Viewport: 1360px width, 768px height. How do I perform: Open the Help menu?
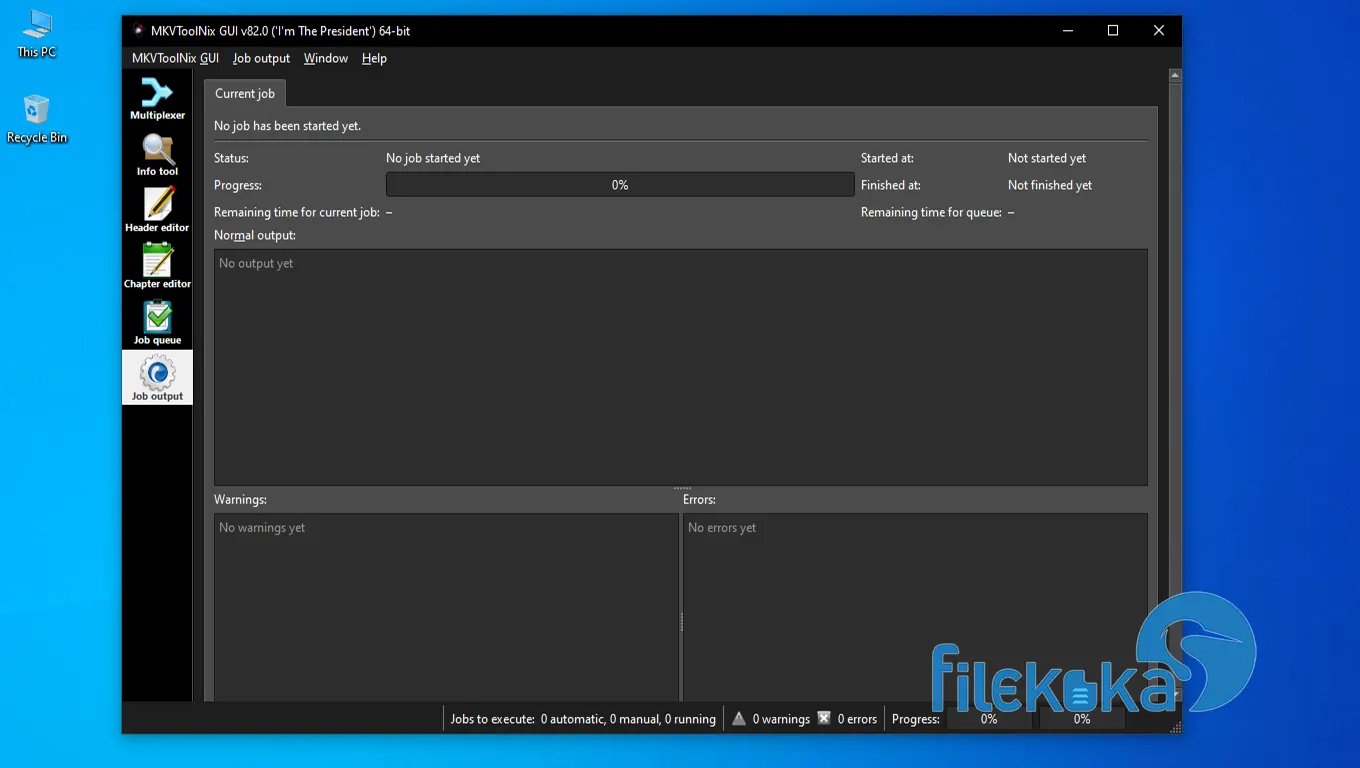tap(374, 58)
